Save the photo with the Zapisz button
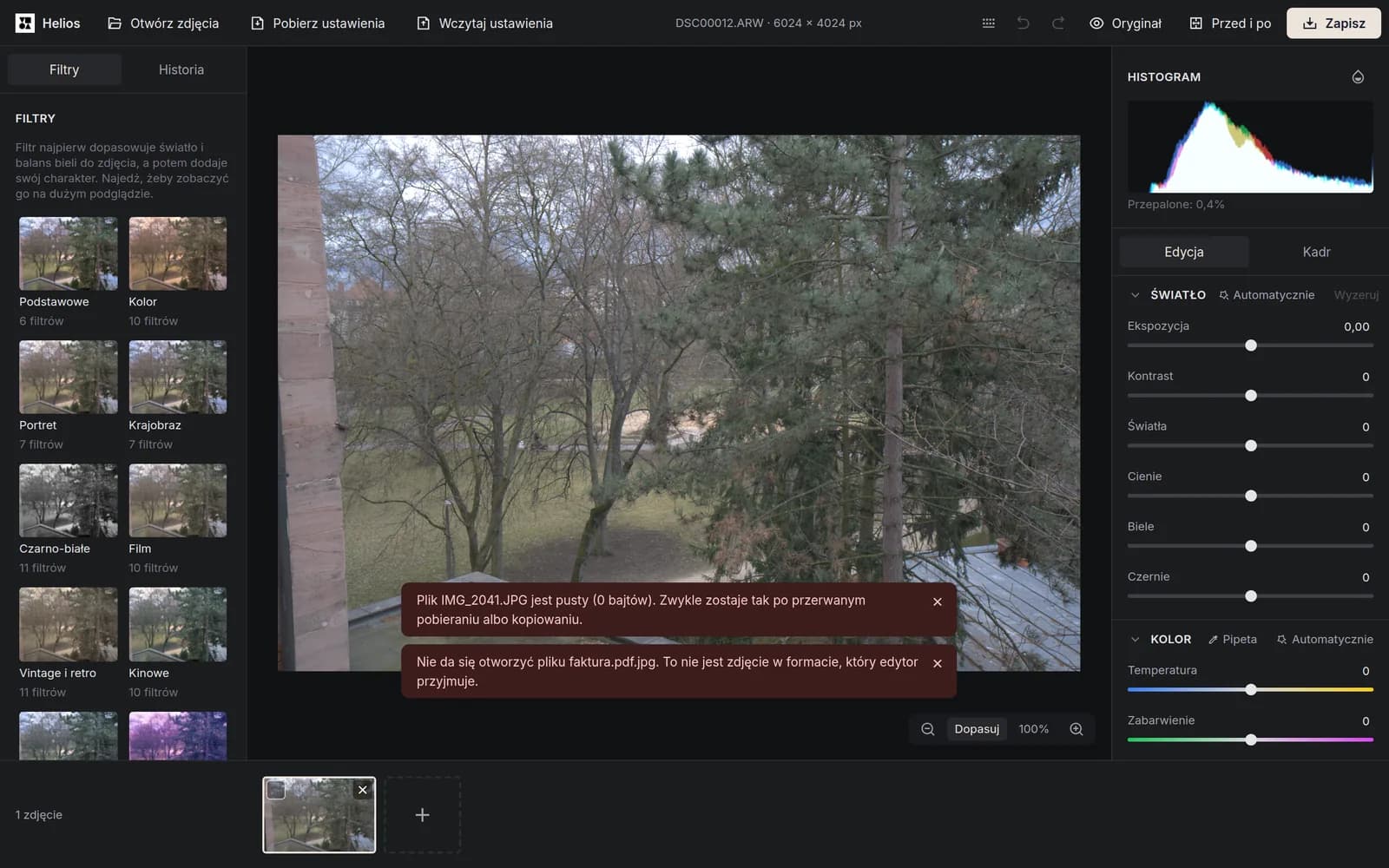Image resolution: width=1389 pixels, height=868 pixels. pyautogui.click(x=1333, y=23)
